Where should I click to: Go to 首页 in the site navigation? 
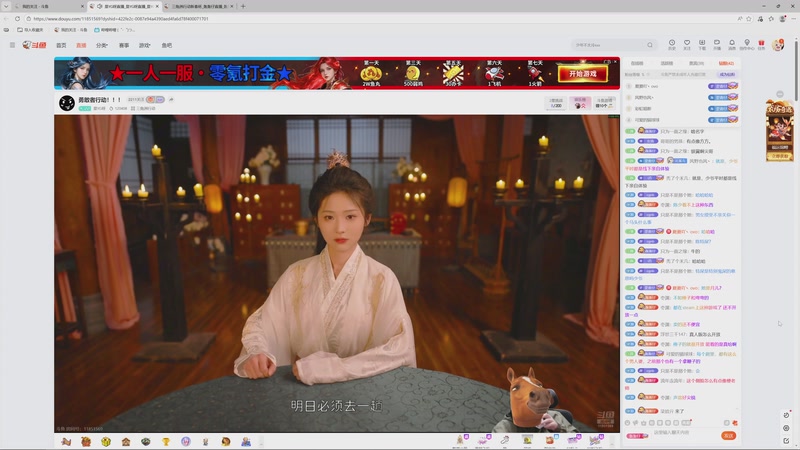61,45
